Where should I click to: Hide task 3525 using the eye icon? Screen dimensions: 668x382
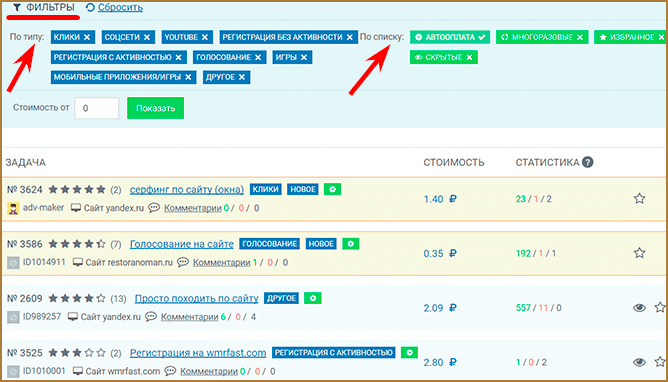tap(639, 362)
